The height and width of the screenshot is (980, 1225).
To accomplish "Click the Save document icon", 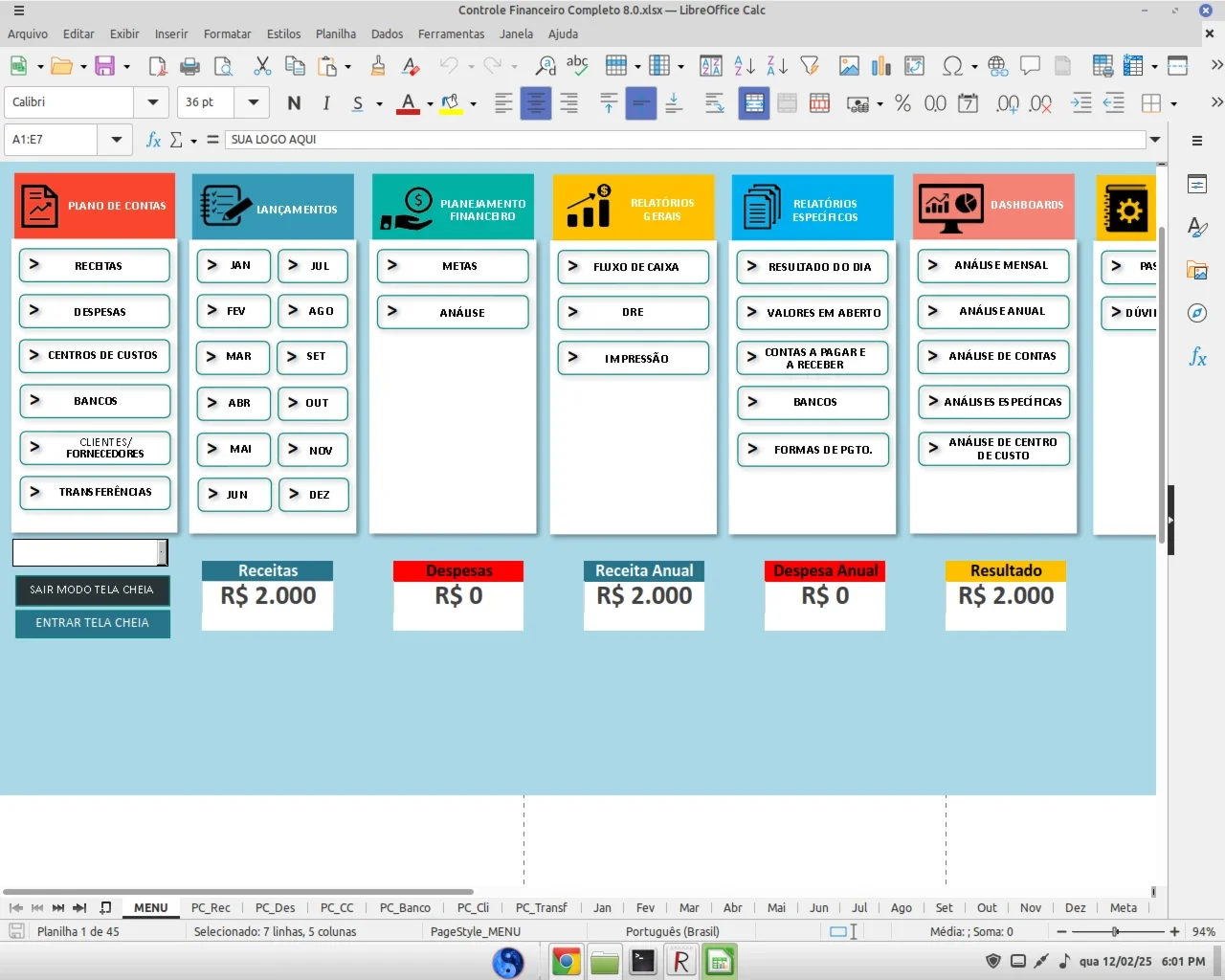I will 104,66.
